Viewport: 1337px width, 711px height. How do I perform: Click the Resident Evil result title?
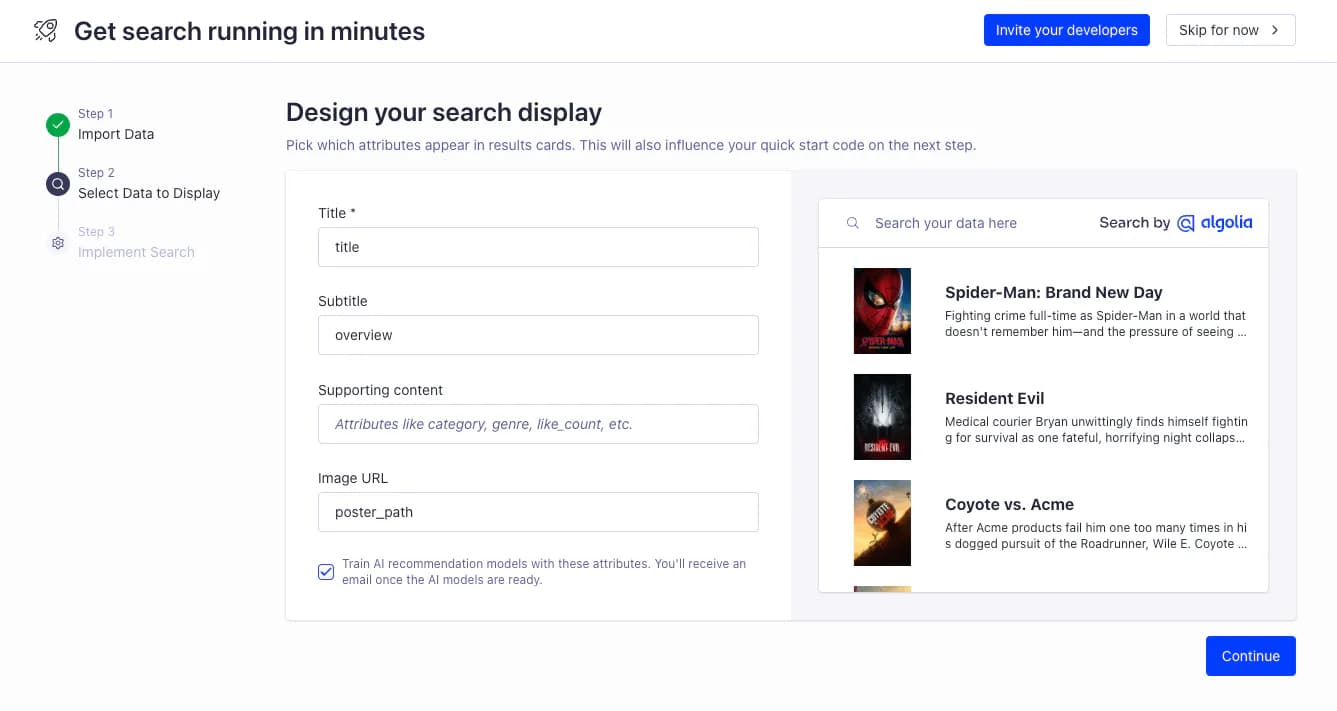click(995, 398)
